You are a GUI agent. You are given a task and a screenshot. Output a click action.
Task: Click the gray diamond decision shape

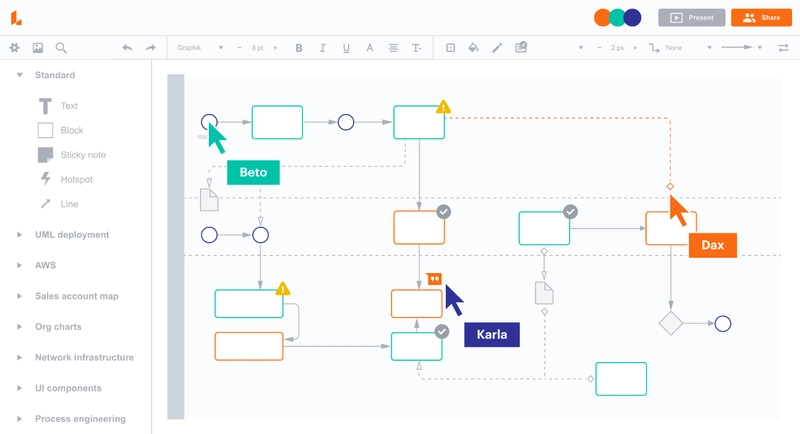point(670,323)
